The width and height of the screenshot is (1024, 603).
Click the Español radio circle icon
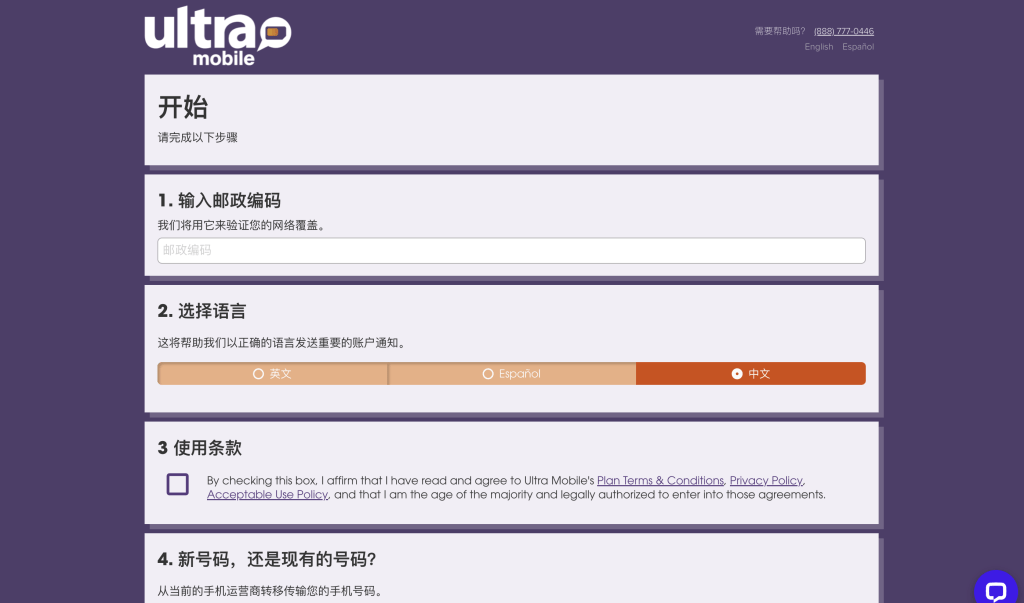click(488, 374)
